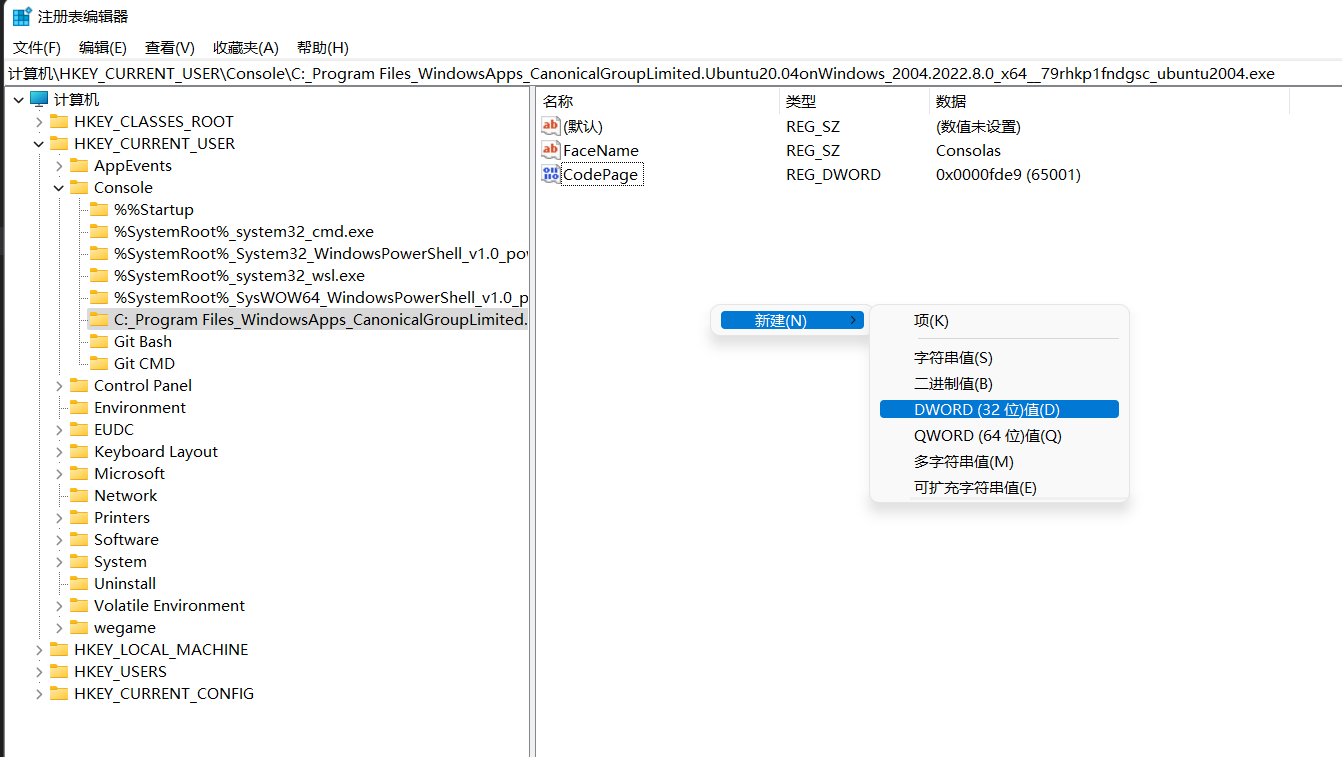Click REG_DWORD type cell
Image resolution: width=1342 pixels, height=757 pixels.
coord(833,174)
